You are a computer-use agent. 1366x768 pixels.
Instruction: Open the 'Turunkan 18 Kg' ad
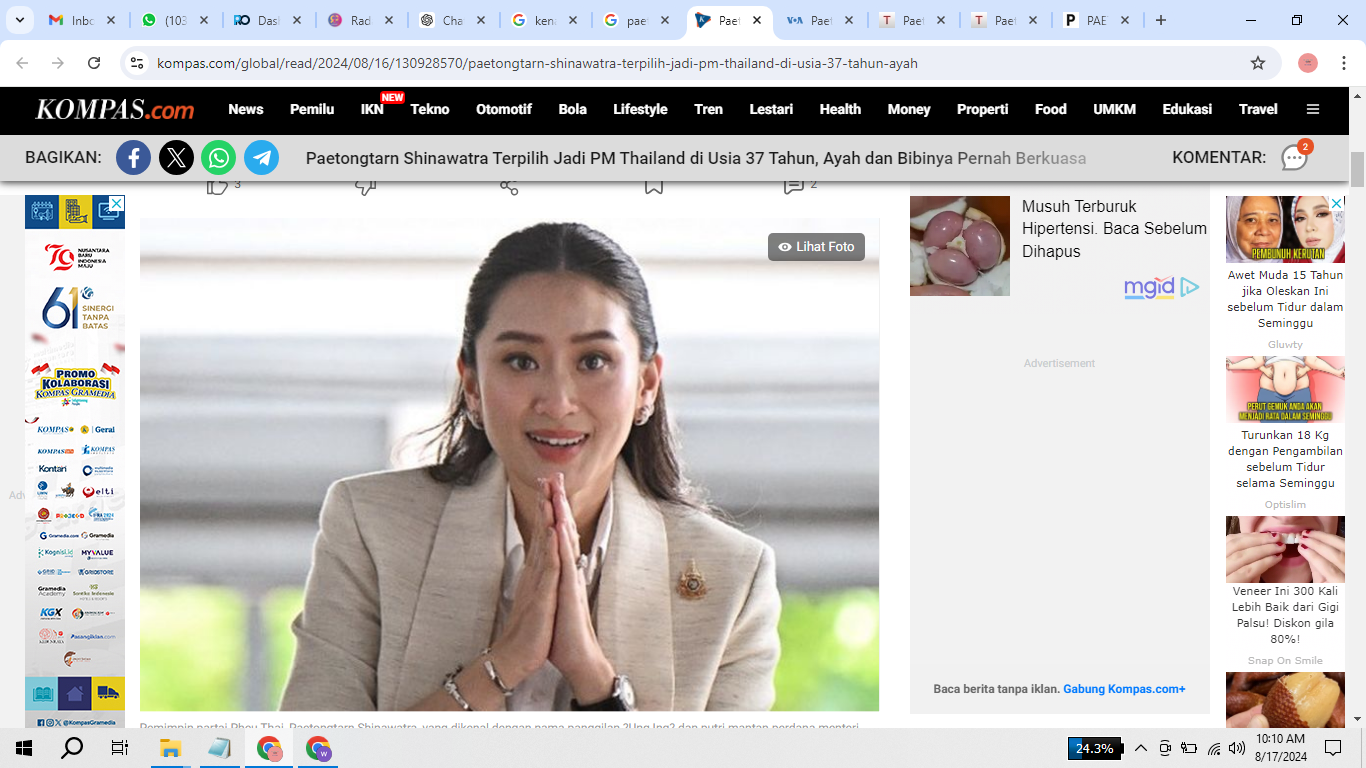[x=1285, y=459]
